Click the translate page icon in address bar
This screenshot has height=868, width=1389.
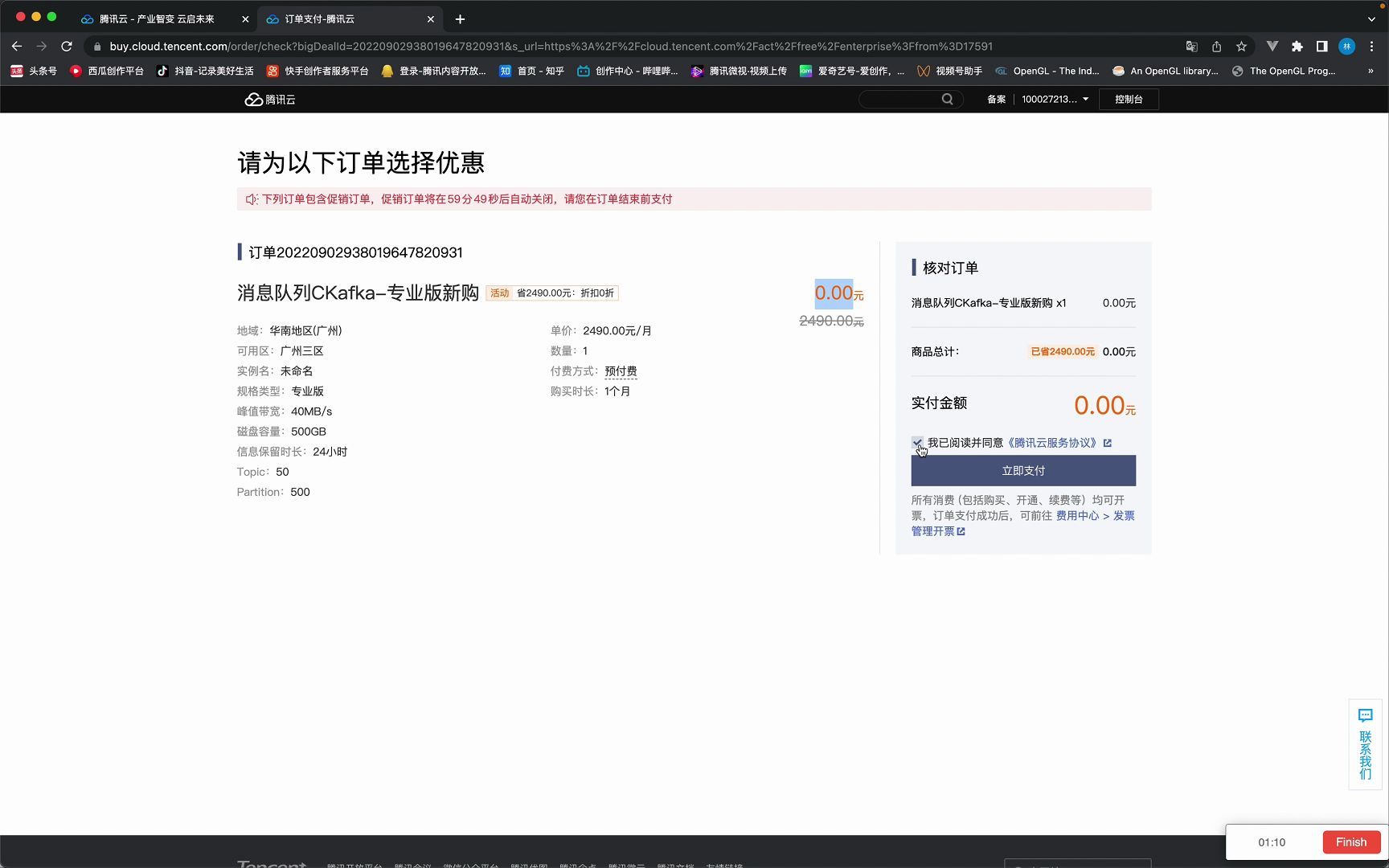point(1192,47)
